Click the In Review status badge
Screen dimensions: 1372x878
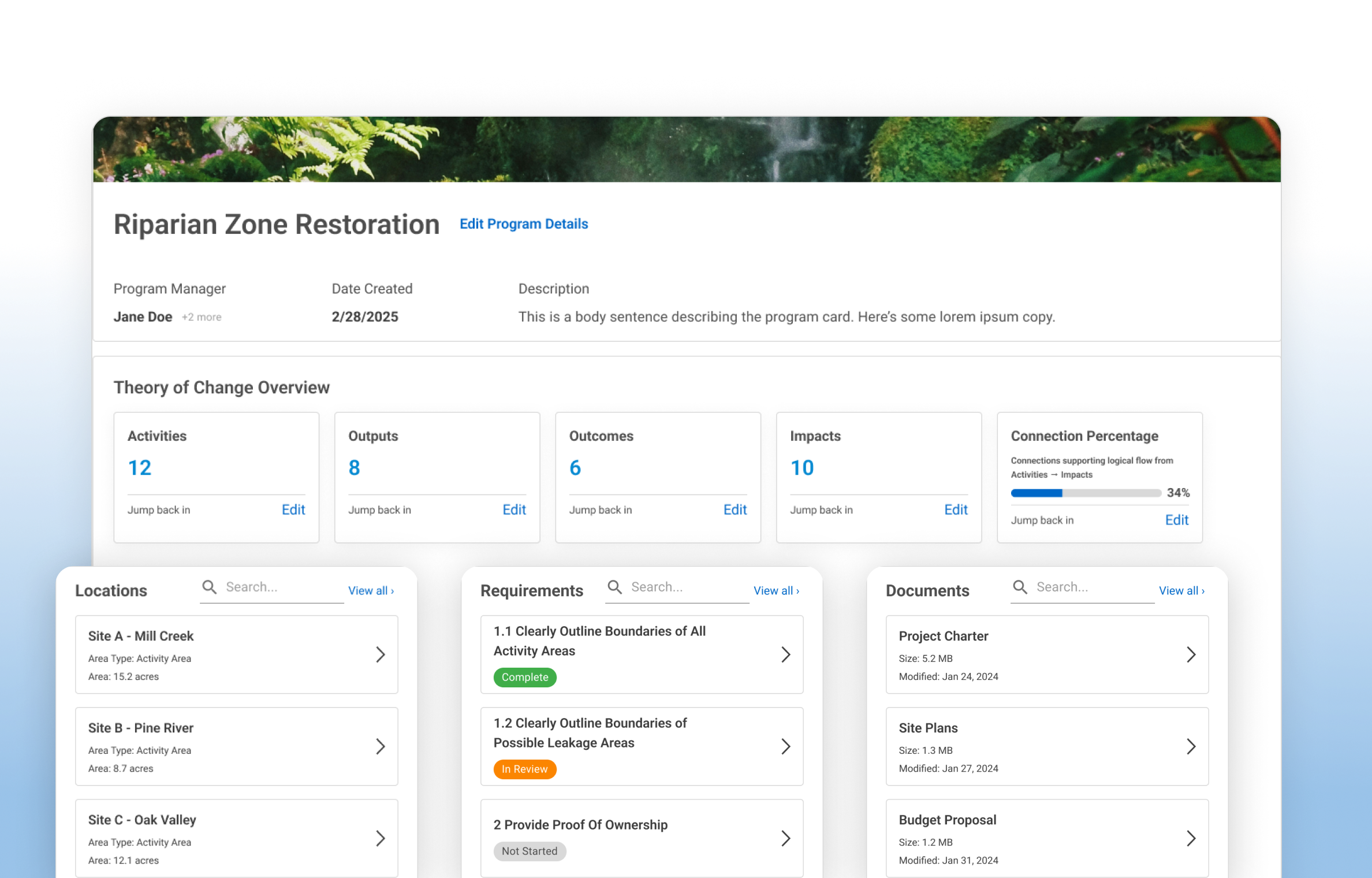pos(524,769)
